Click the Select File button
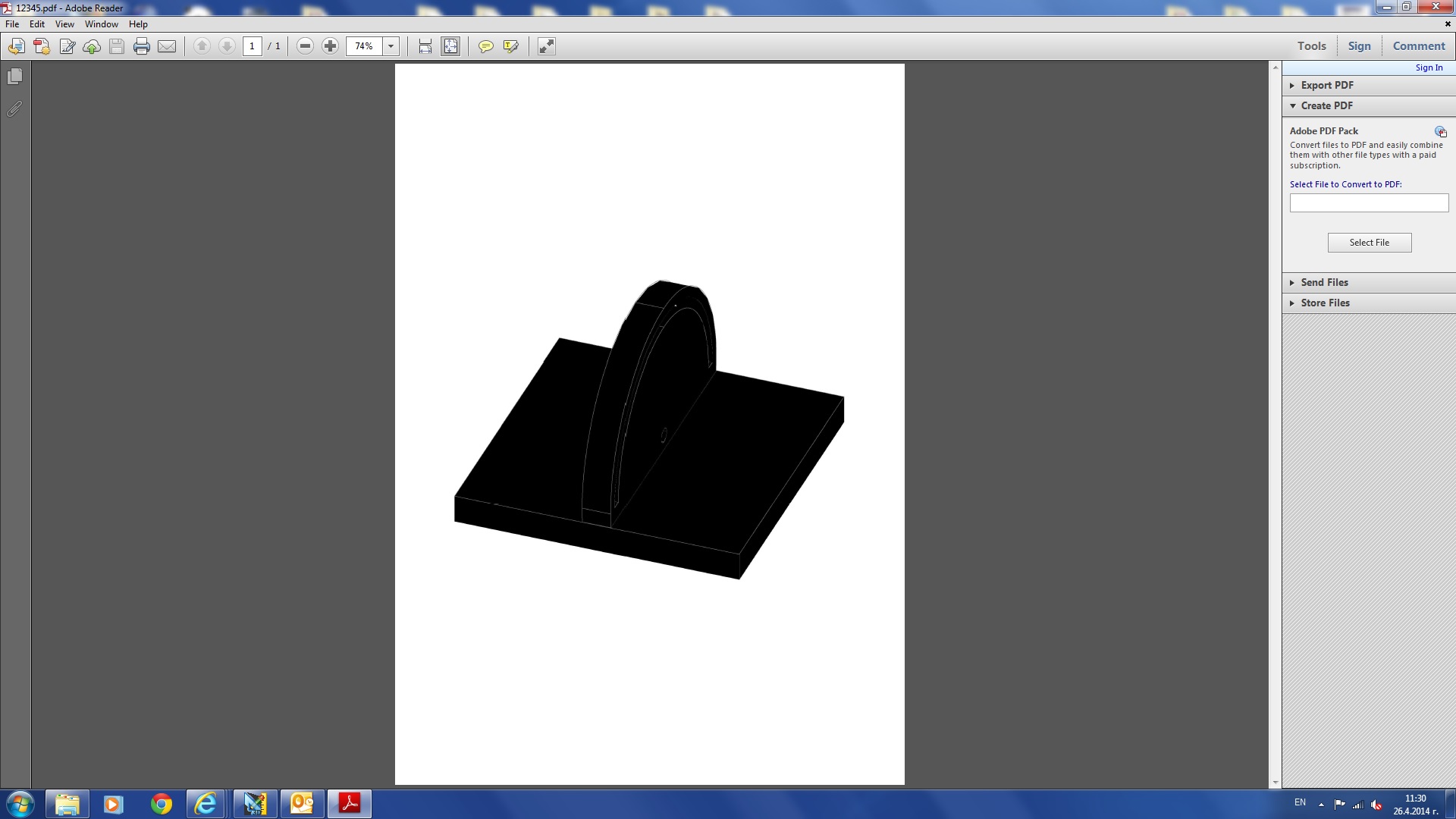Viewport: 1456px width, 819px height. [1369, 243]
